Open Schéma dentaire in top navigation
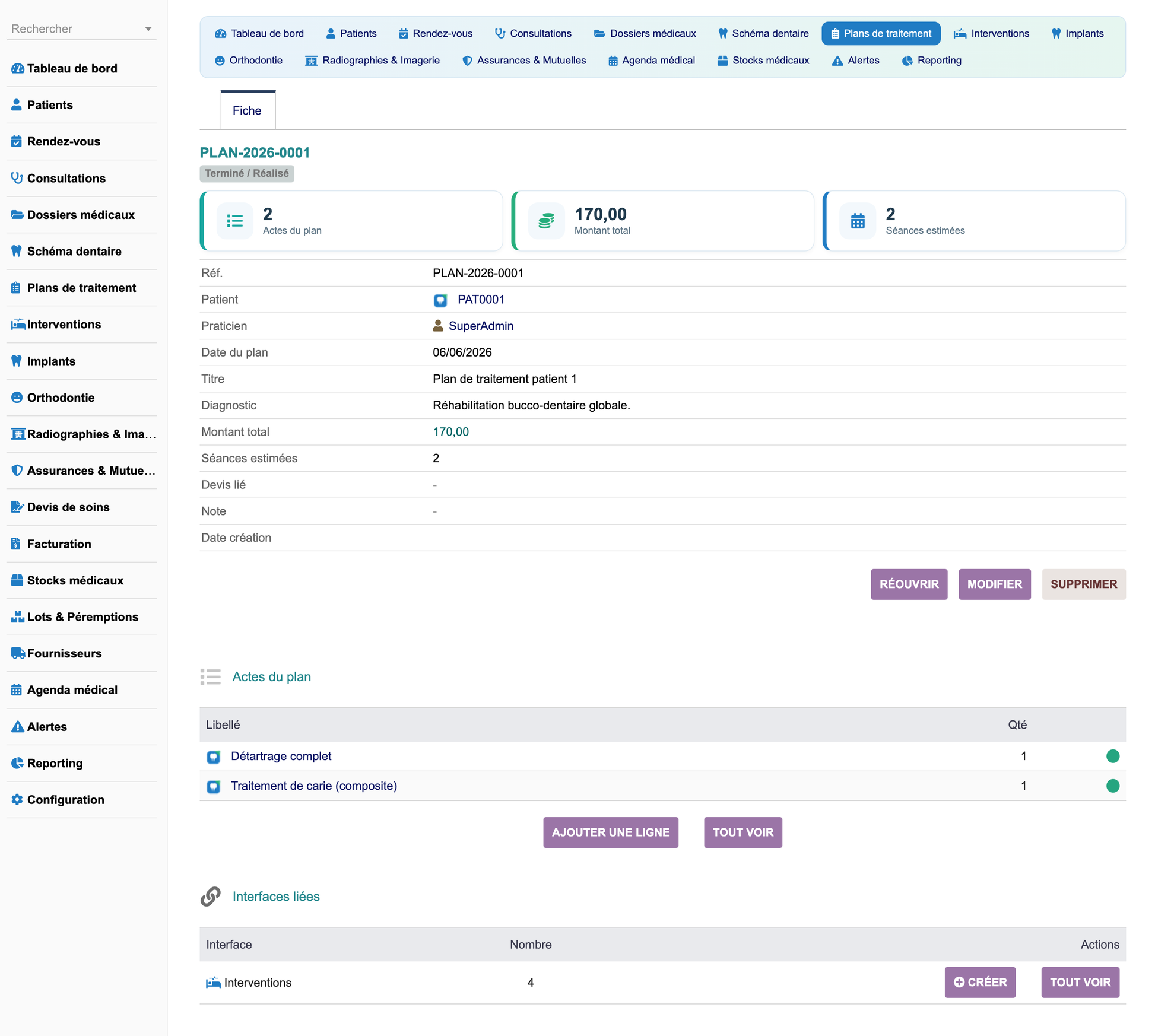The width and height of the screenshot is (1155, 1036). pos(763,33)
